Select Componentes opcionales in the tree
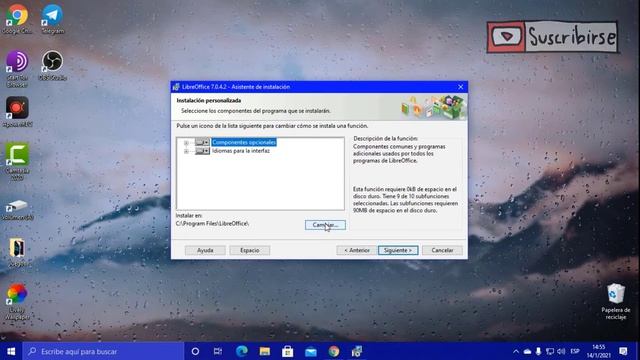The image size is (640, 360). (x=244, y=142)
